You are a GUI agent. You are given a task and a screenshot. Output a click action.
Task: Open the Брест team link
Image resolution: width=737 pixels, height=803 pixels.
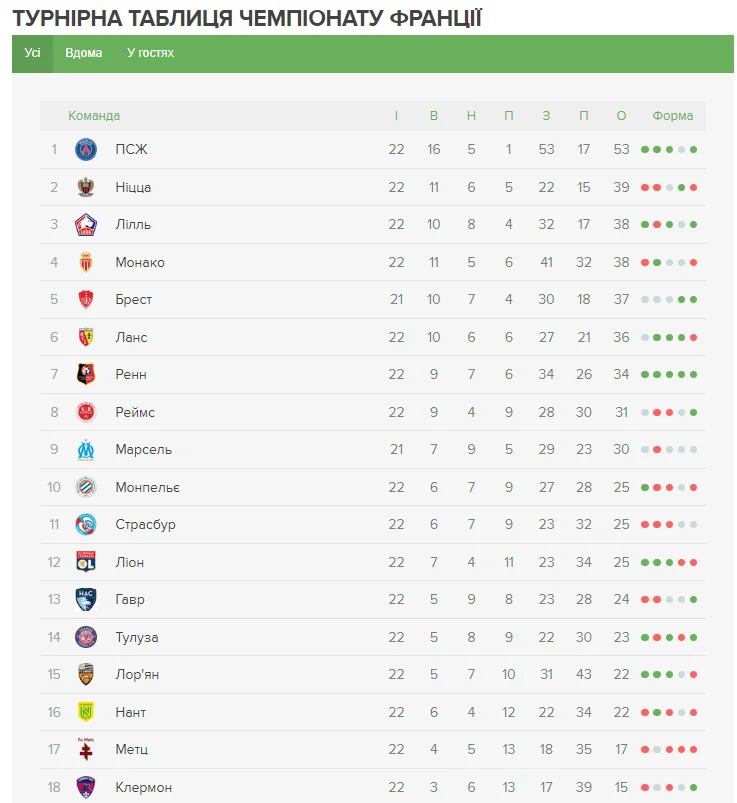pos(133,300)
